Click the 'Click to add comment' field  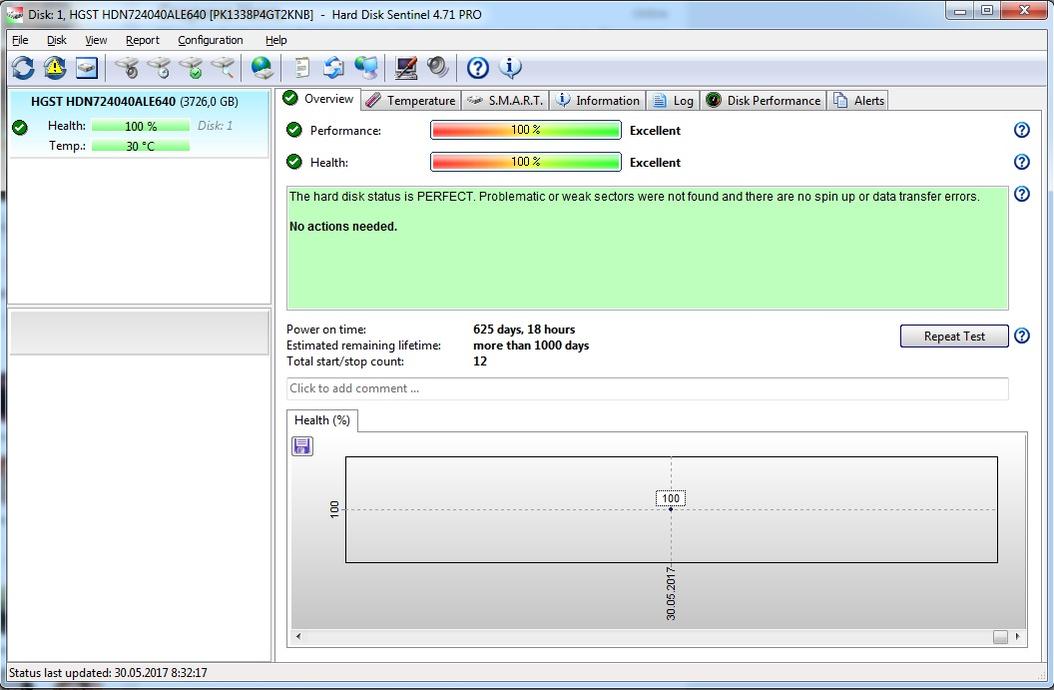(647, 388)
